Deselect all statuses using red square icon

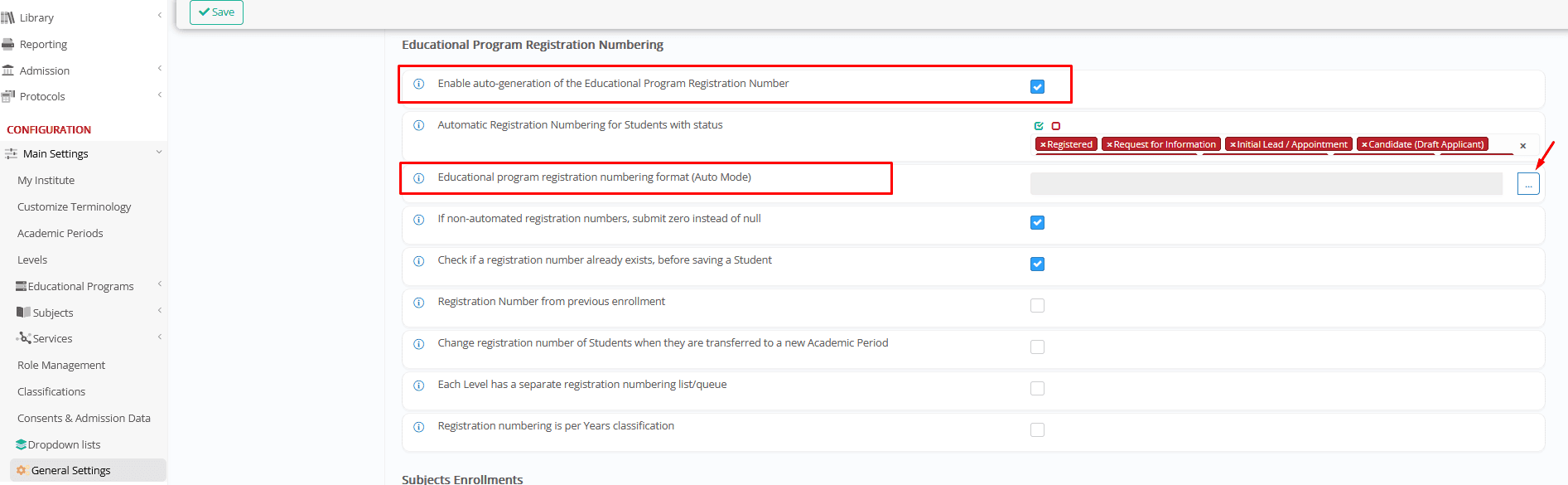tap(1056, 126)
